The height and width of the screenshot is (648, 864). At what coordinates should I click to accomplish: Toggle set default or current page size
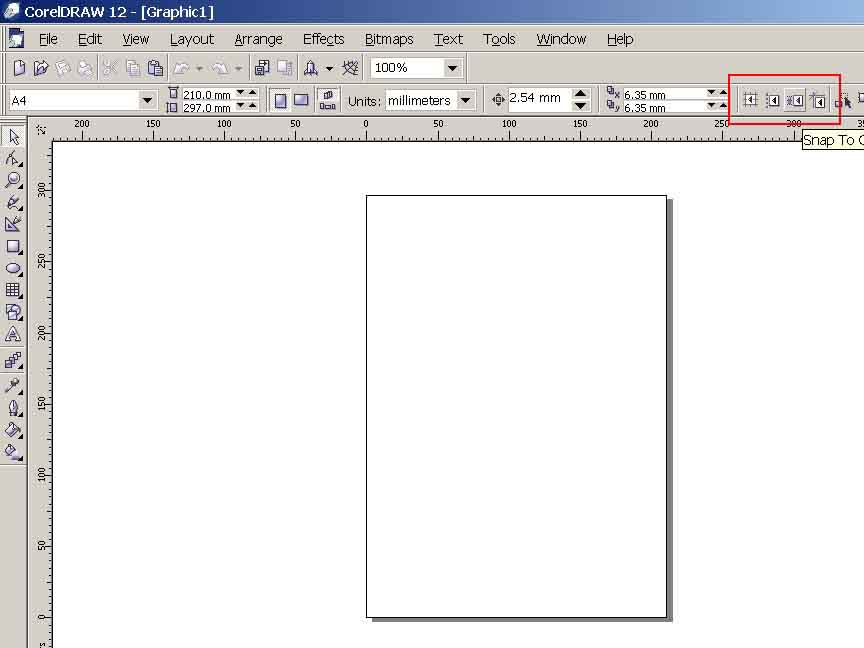pyautogui.click(x=328, y=100)
